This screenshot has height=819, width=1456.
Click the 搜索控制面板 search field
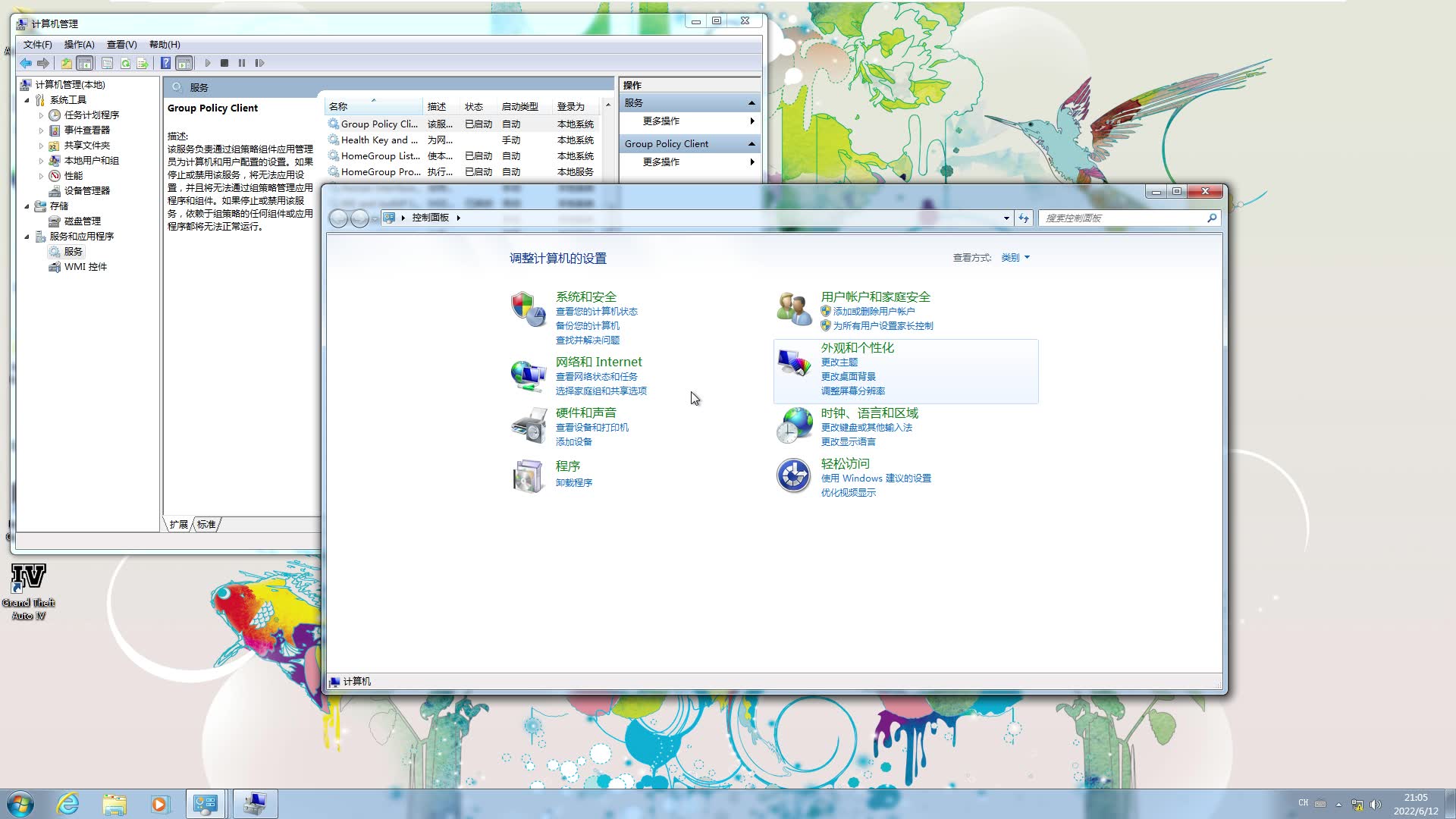pyautogui.click(x=1121, y=218)
